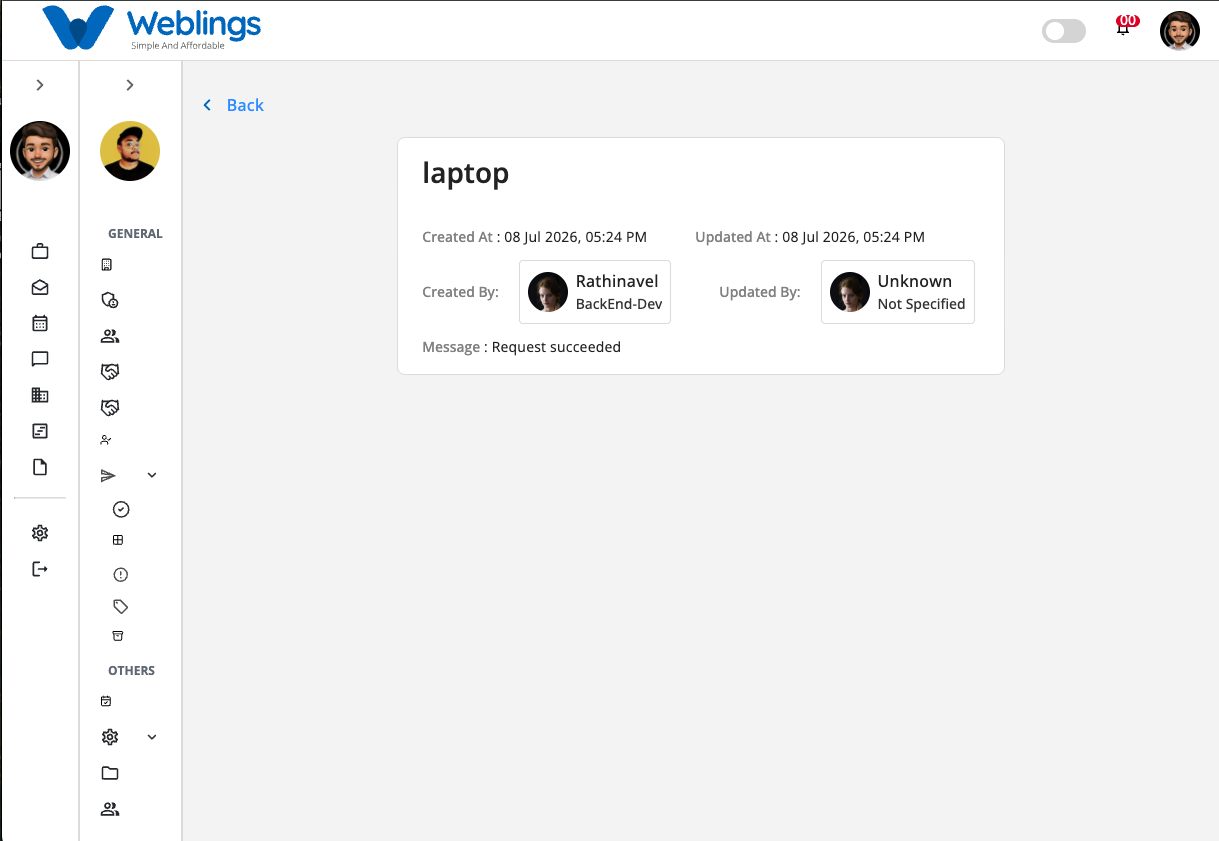Image resolution: width=1219 pixels, height=841 pixels.
Task: Click the yellow-background avatar in the inner sidebar
Action: coord(130,151)
